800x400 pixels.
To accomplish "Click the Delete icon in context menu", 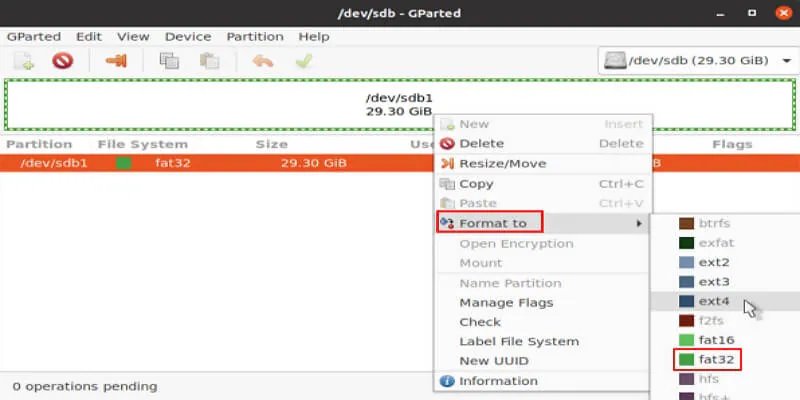I will 447,144.
